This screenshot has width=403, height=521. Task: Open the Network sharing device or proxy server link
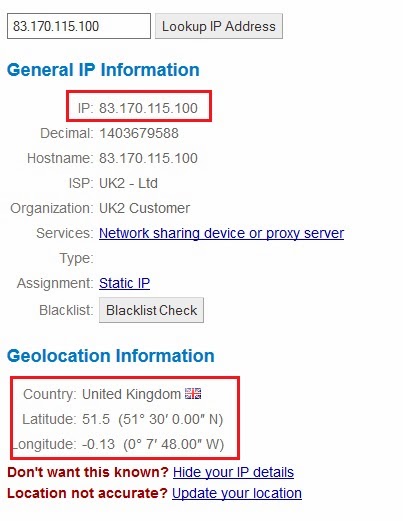(x=221, y=233)
